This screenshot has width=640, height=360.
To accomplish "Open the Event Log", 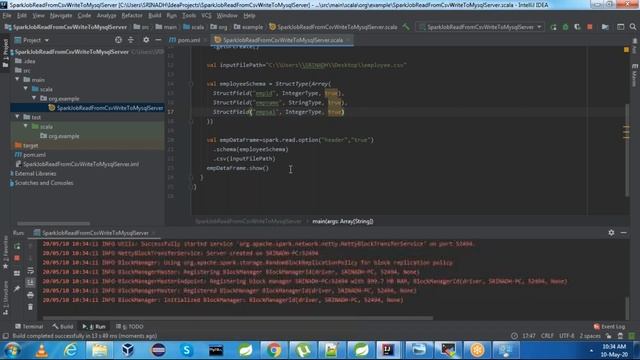I will pos(609,327).
